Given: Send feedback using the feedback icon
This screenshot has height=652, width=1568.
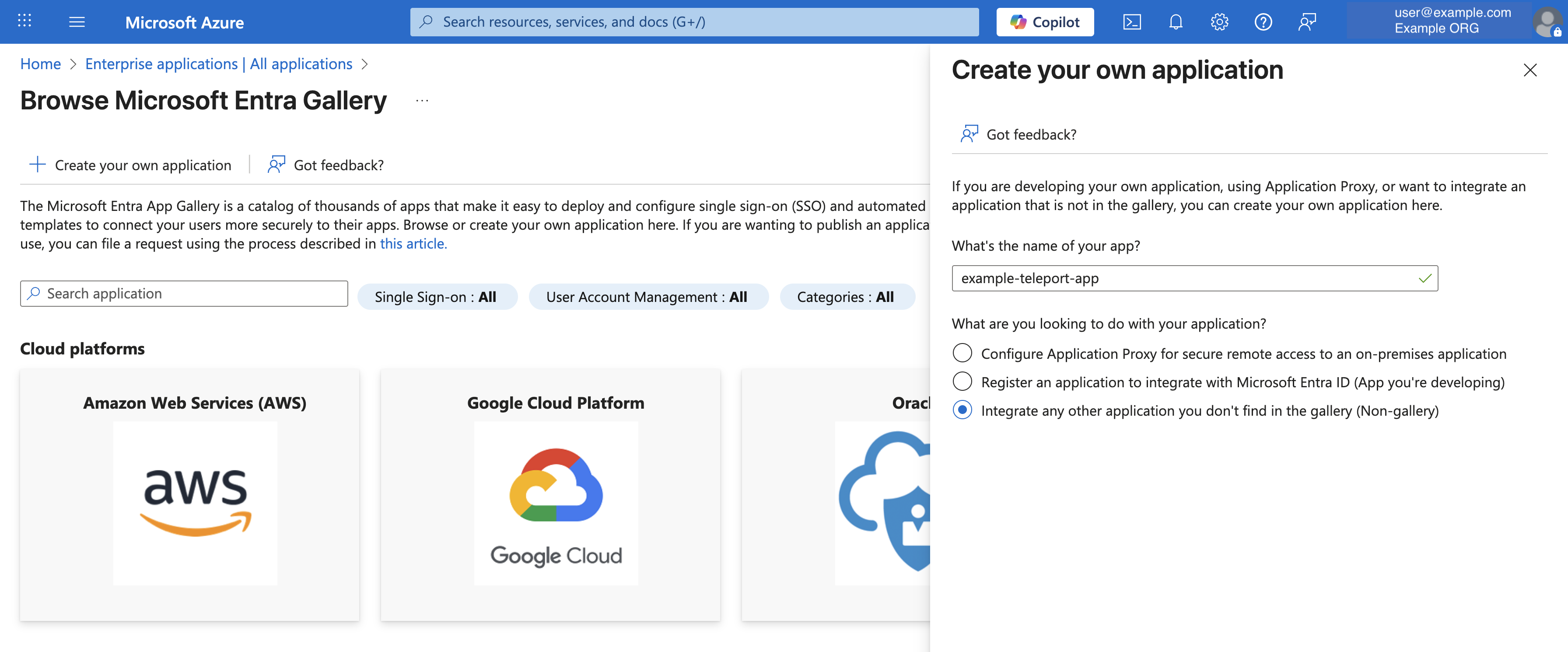Looking at the screenshot, I should 1307,22.
